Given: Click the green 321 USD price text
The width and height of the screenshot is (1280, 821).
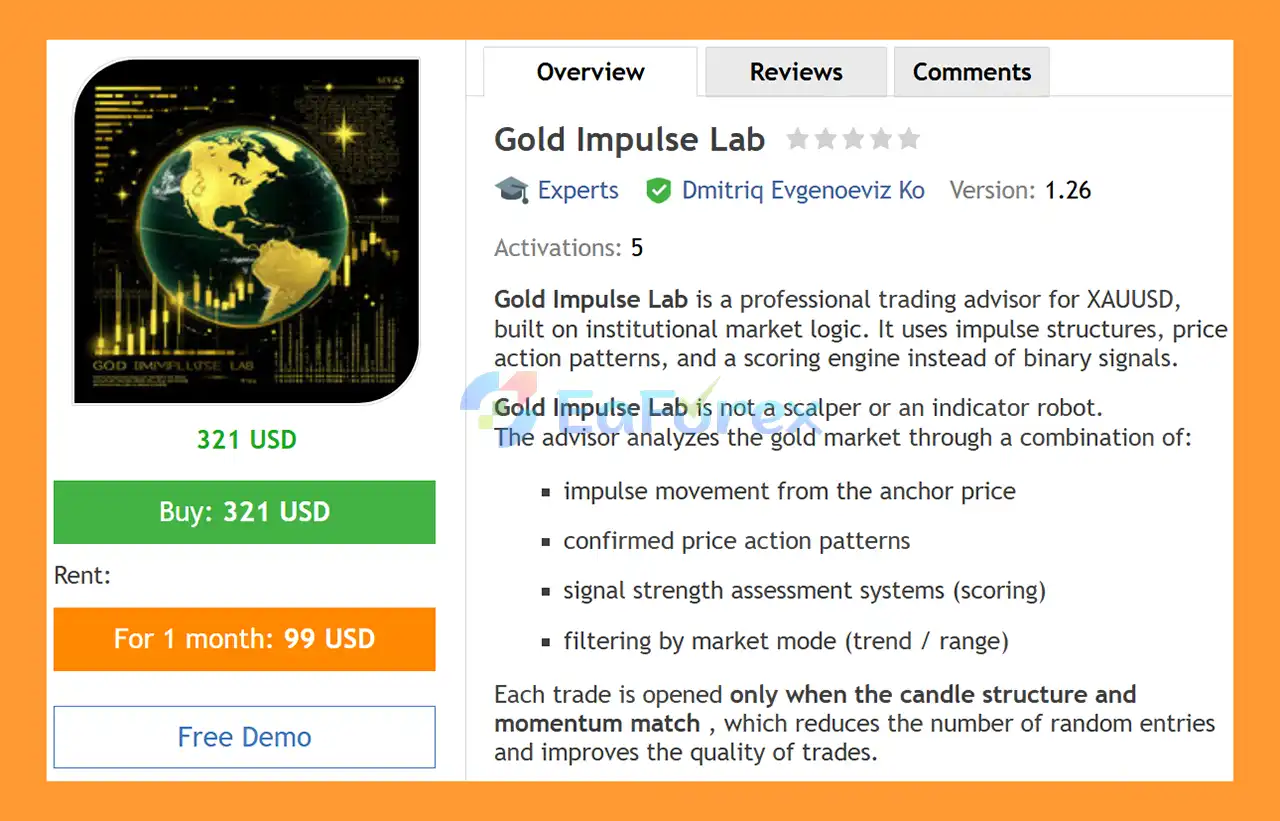Looking at the screenshot, I should coord(246,439).
